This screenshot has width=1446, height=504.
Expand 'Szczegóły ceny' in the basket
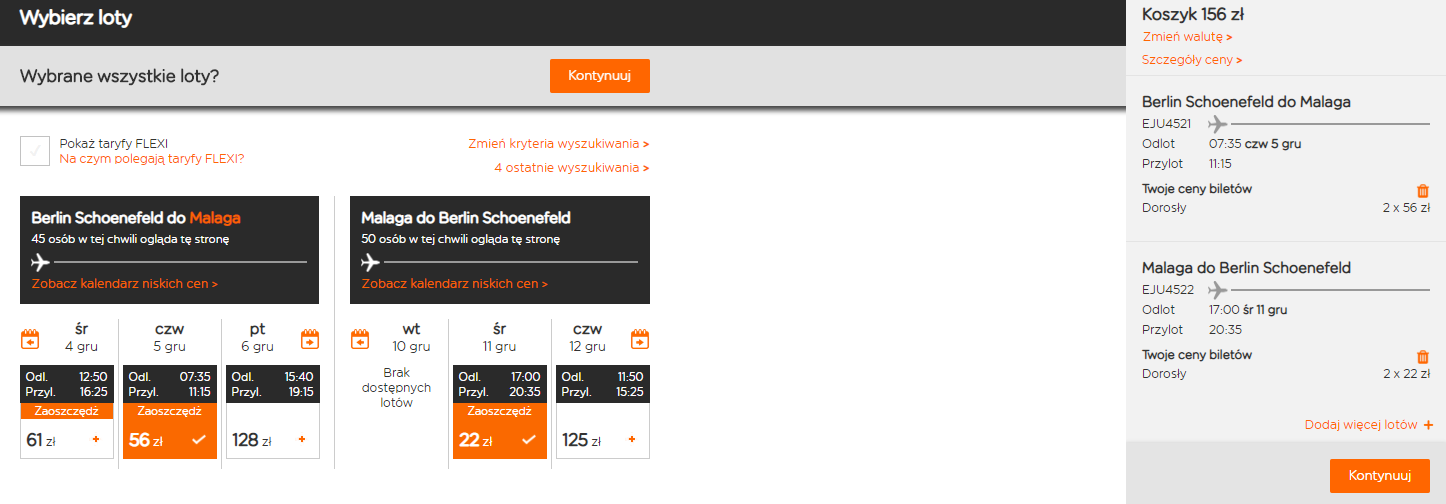[1192, 60]
